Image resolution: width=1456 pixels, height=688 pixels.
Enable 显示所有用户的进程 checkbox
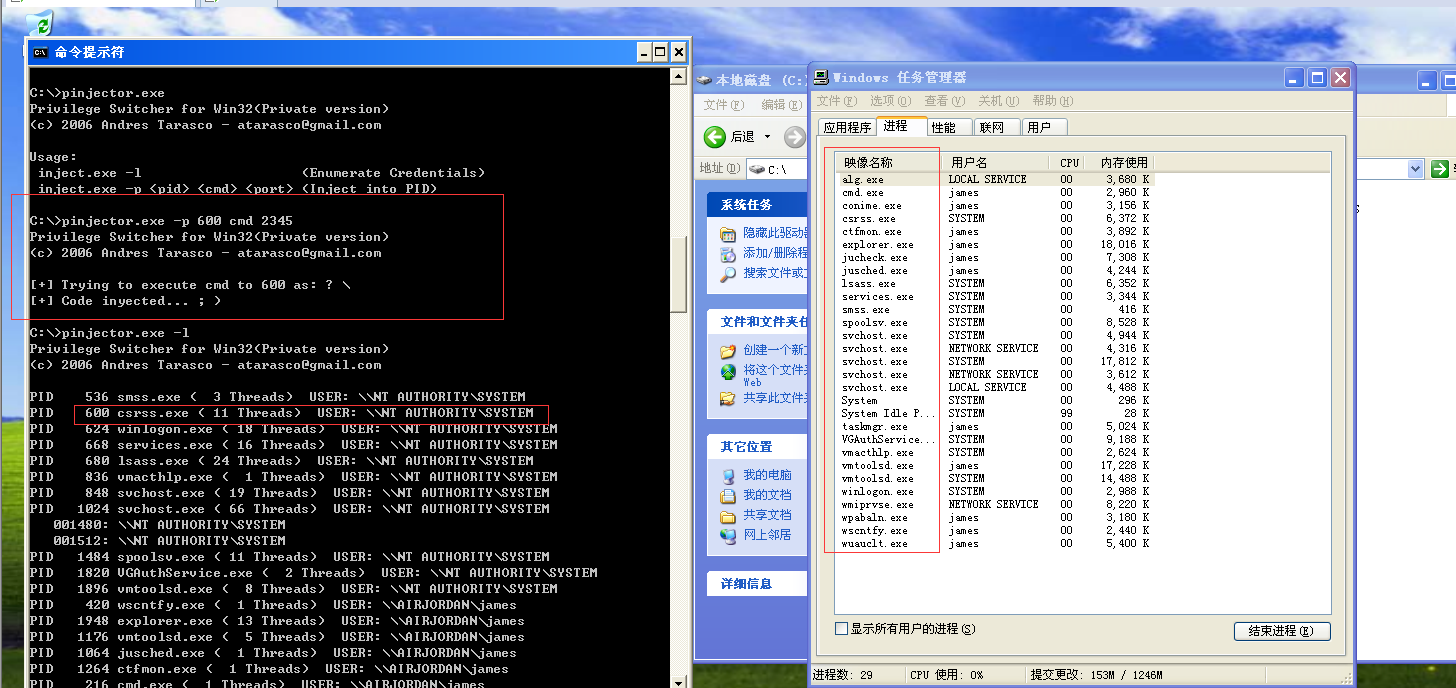[841, 629]
